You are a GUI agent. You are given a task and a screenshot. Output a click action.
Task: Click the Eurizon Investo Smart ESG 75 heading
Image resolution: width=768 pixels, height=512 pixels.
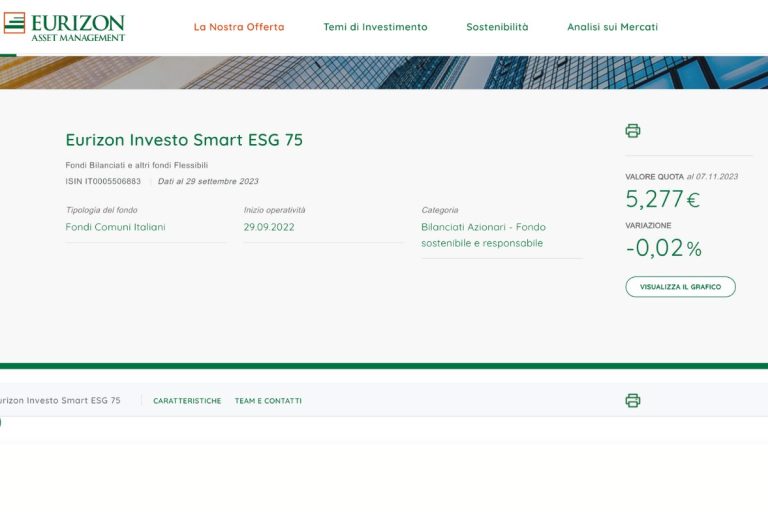click(184, 140)
